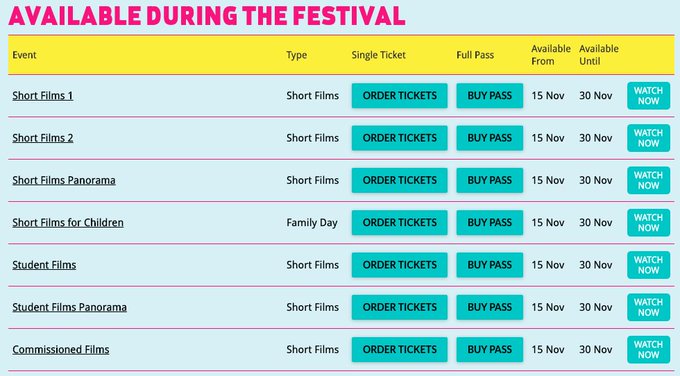680x376 pixels.
Task: Buy pass in Short Films 2 row
Action: pos(490,138)
